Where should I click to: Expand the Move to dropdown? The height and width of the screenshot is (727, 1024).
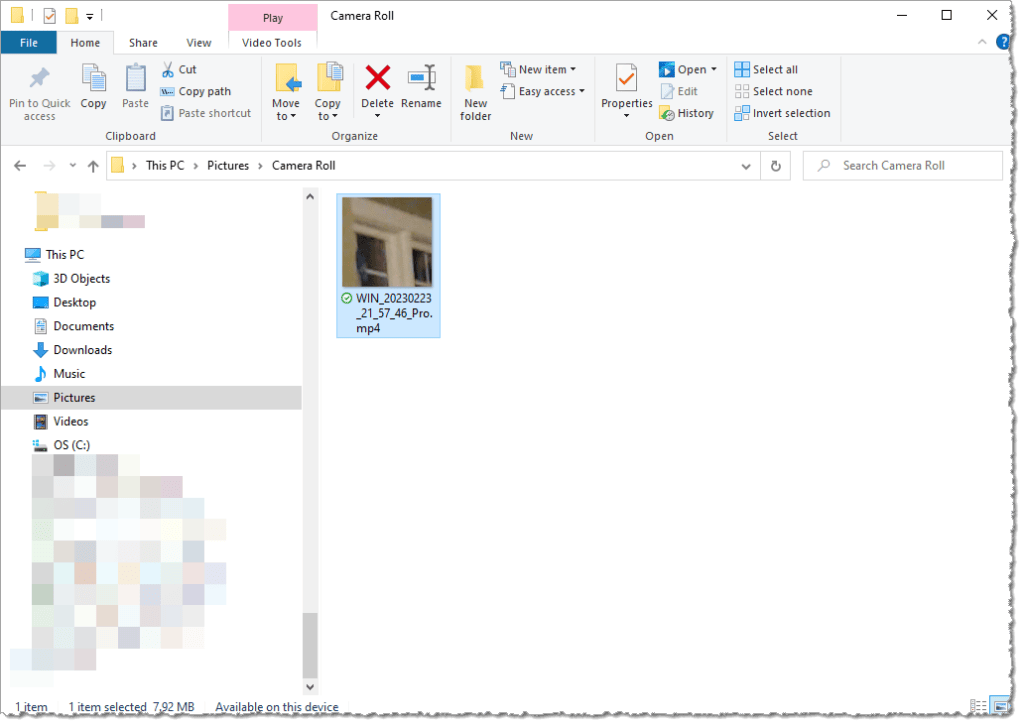click(285, 116)
